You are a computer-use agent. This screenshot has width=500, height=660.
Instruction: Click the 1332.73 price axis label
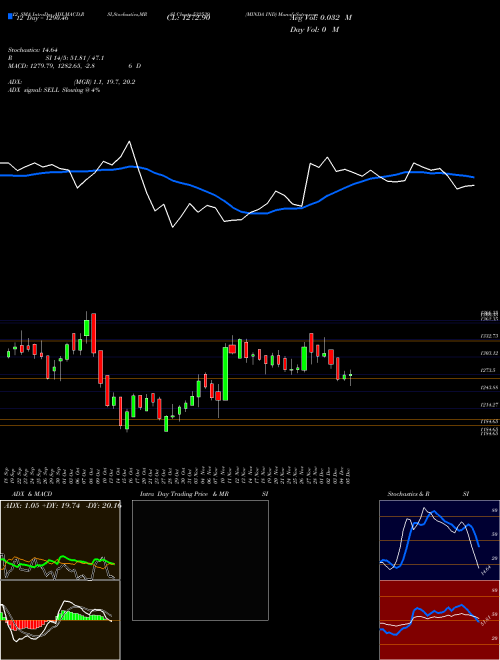[489, 336]
